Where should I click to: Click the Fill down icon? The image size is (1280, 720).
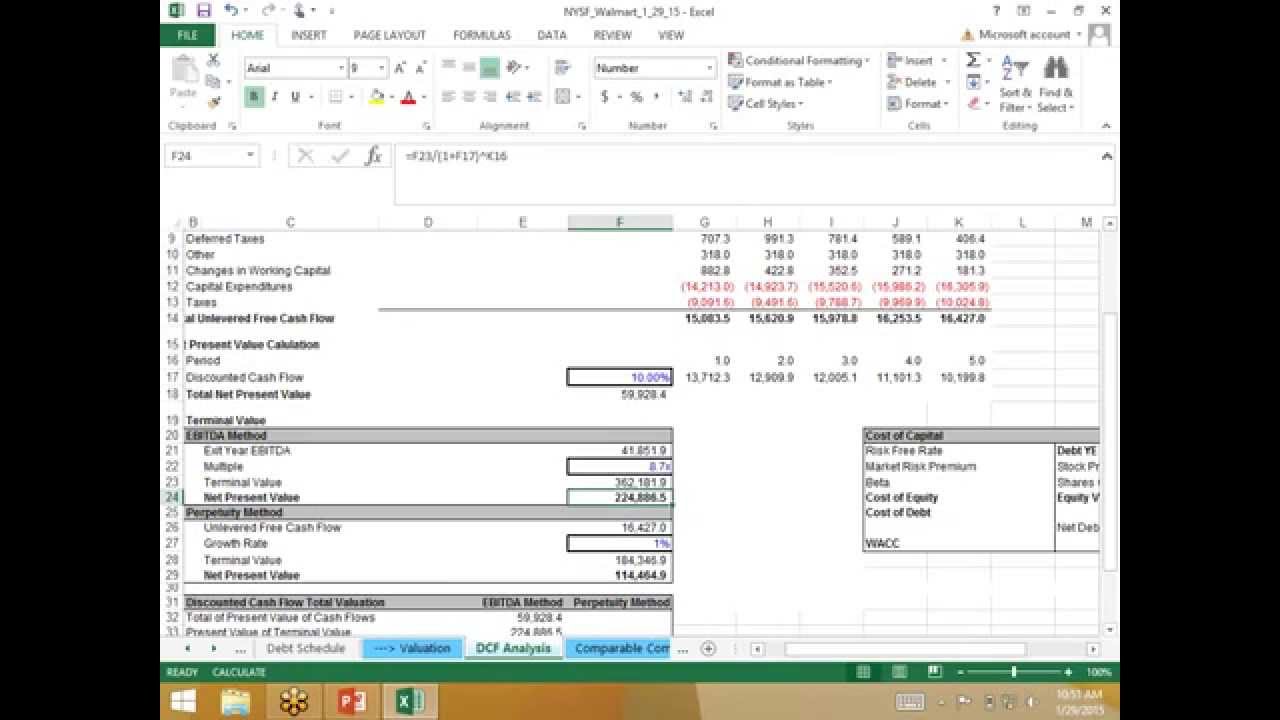pyautogui.click(x=972, y=82)
